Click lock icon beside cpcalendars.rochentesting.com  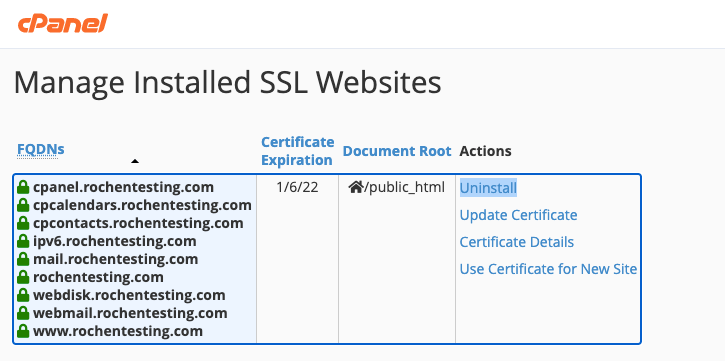pos(23,205)
